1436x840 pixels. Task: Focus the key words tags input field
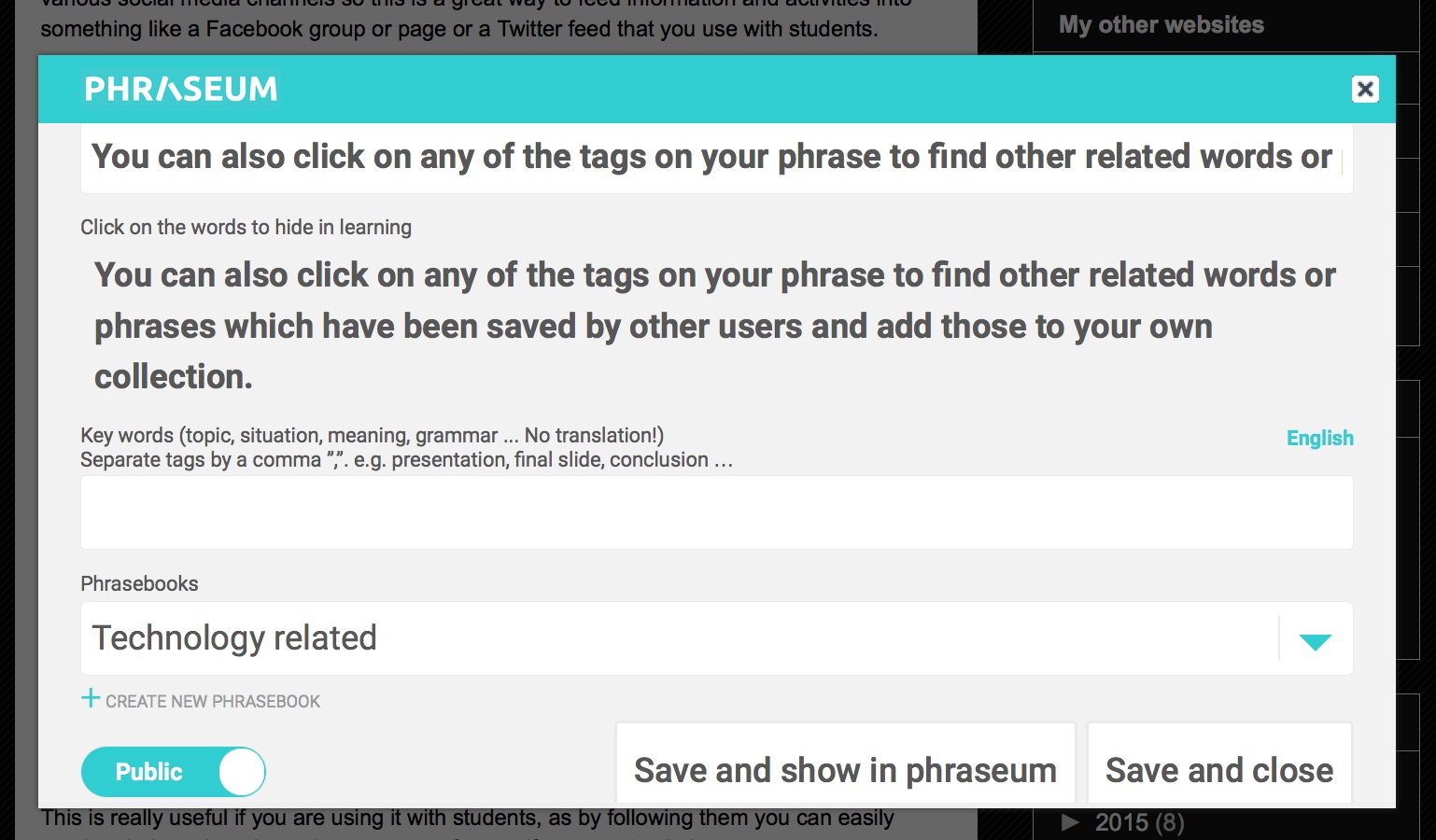[x=716, y=512]
